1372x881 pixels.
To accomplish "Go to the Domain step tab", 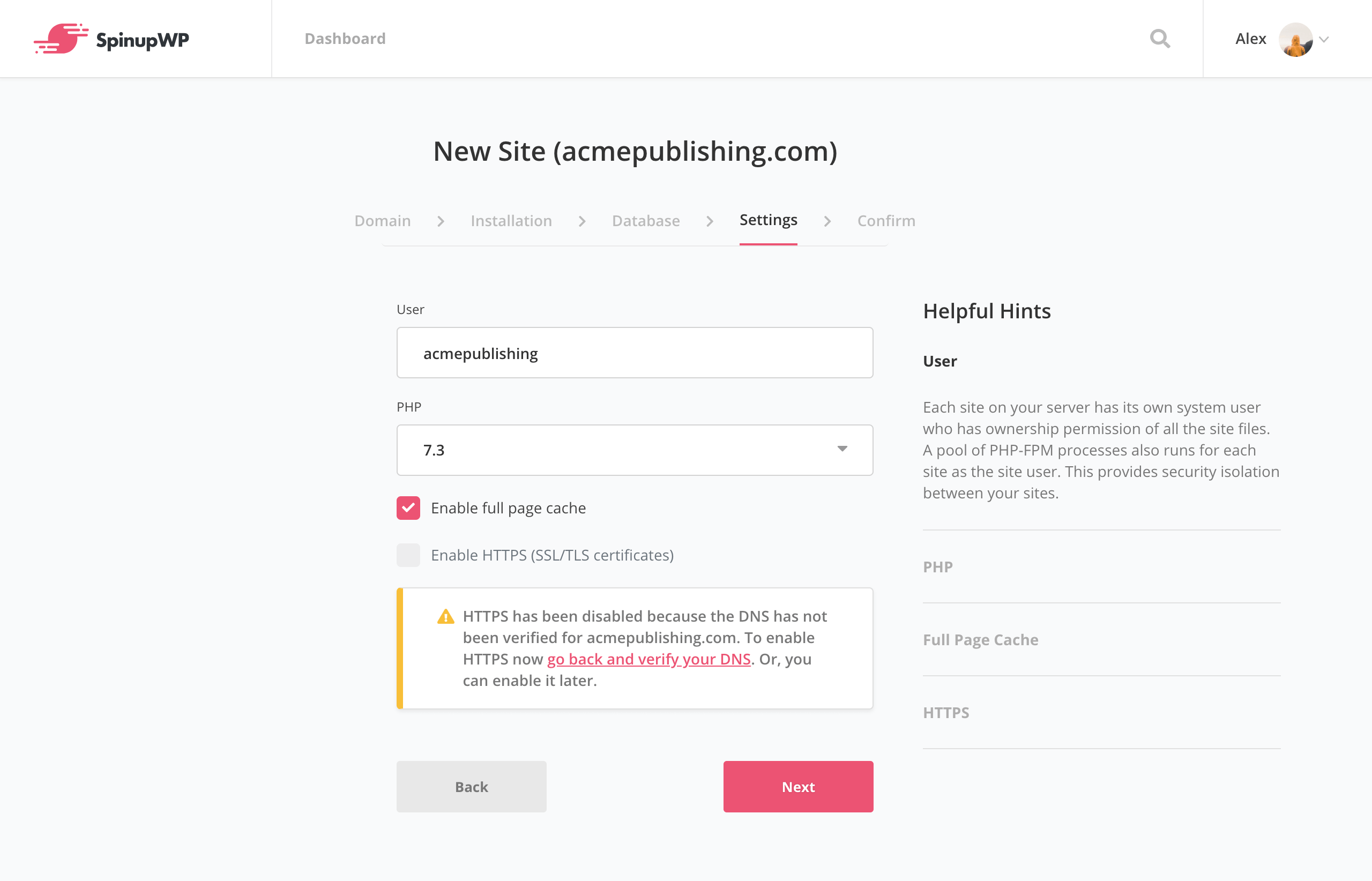I will click(382, 221).
